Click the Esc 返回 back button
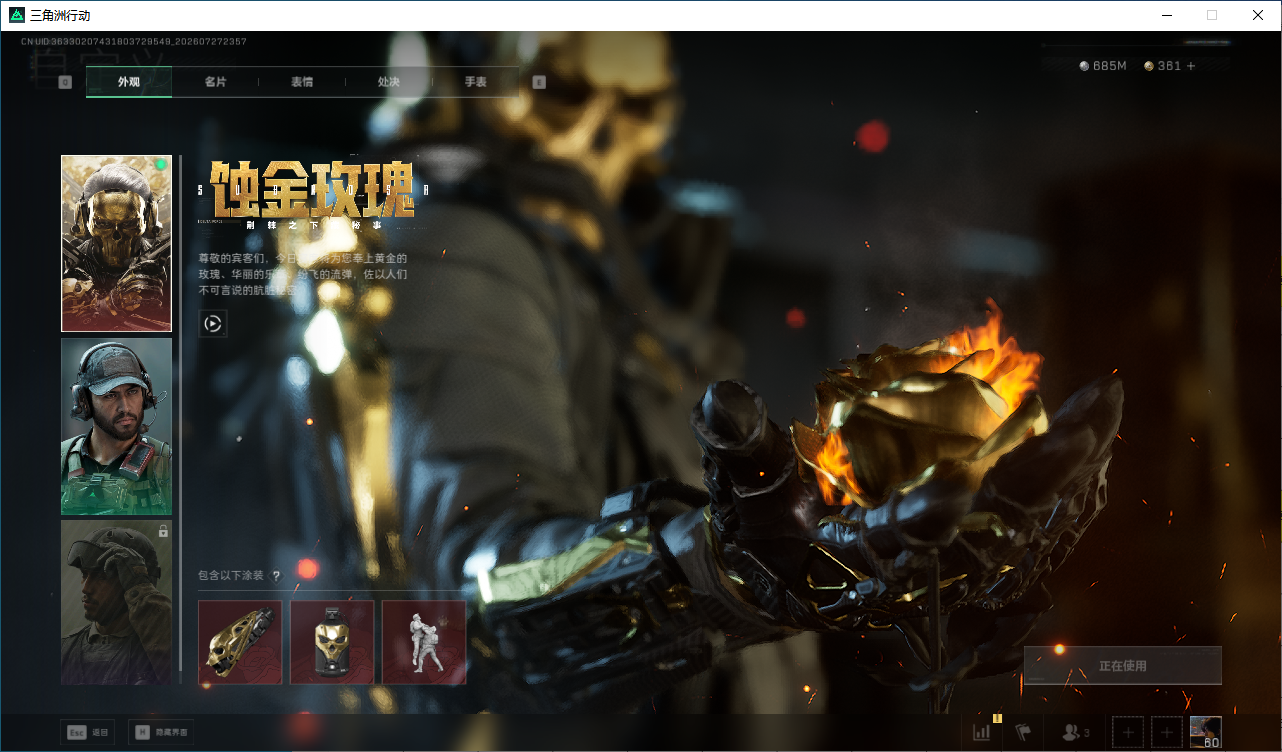The width and height of the screenshot is (1282, 752). click(x=87, y=732)
